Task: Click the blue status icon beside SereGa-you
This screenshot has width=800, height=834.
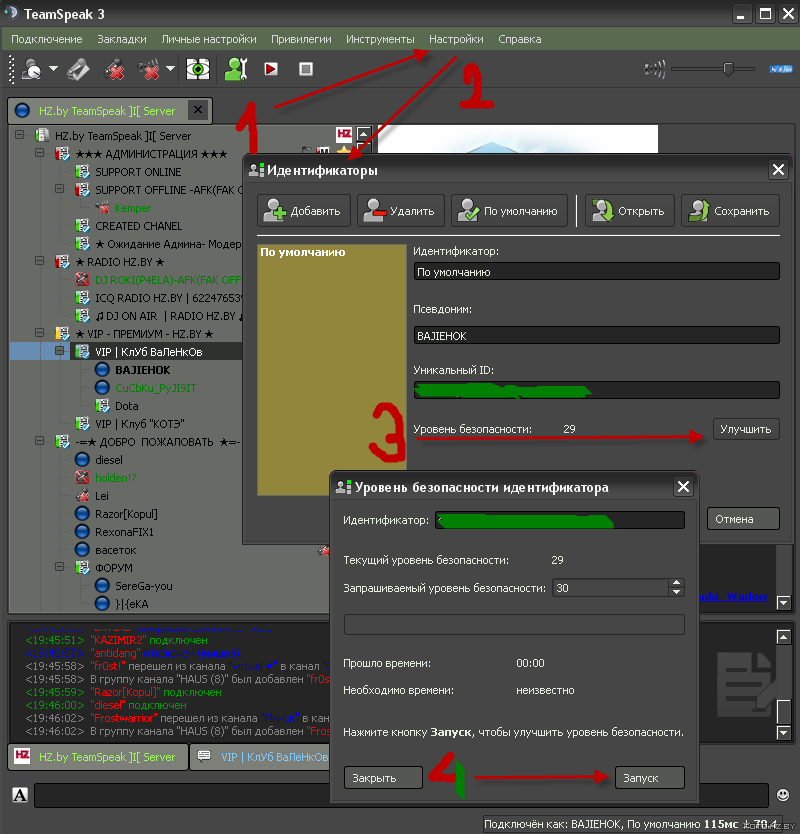Action: pos(102,586)
